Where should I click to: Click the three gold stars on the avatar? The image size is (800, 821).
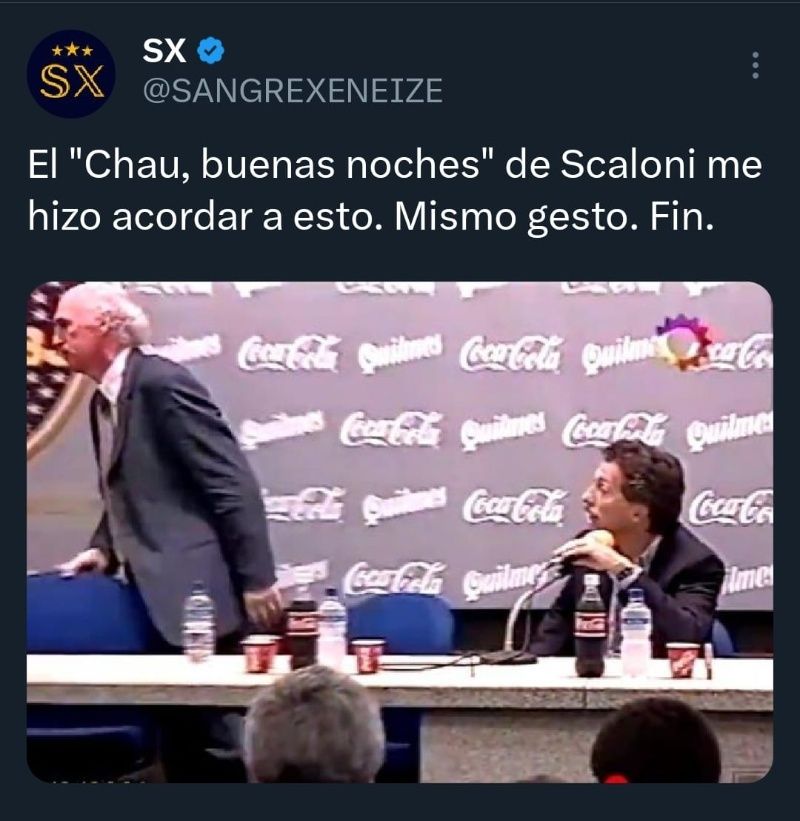[x=72, y=51]
